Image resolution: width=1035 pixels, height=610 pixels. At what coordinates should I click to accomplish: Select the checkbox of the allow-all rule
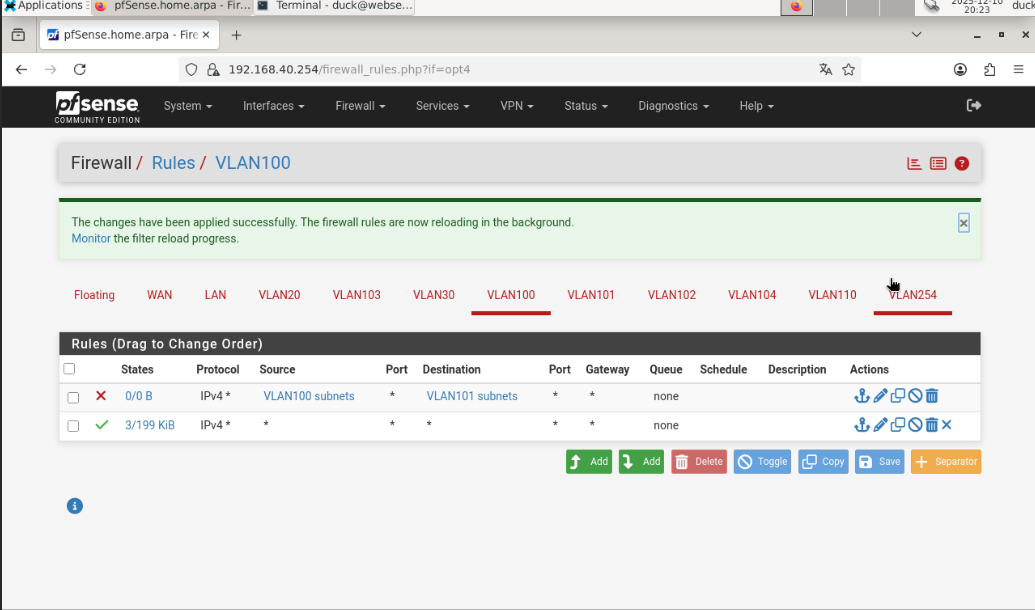click(73, 426)
